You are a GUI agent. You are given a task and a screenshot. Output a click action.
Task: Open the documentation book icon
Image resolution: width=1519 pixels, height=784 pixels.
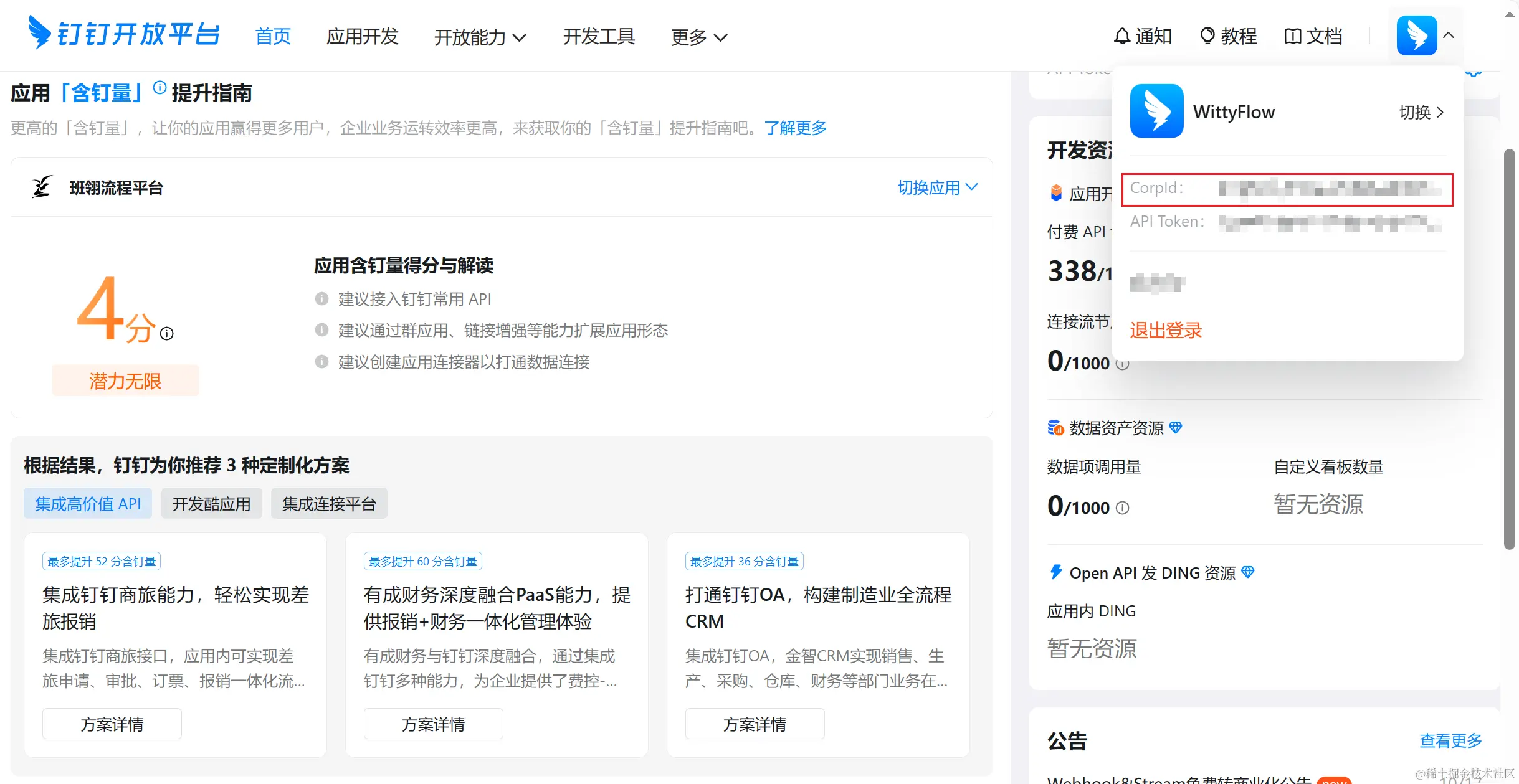pos(1293,36)
